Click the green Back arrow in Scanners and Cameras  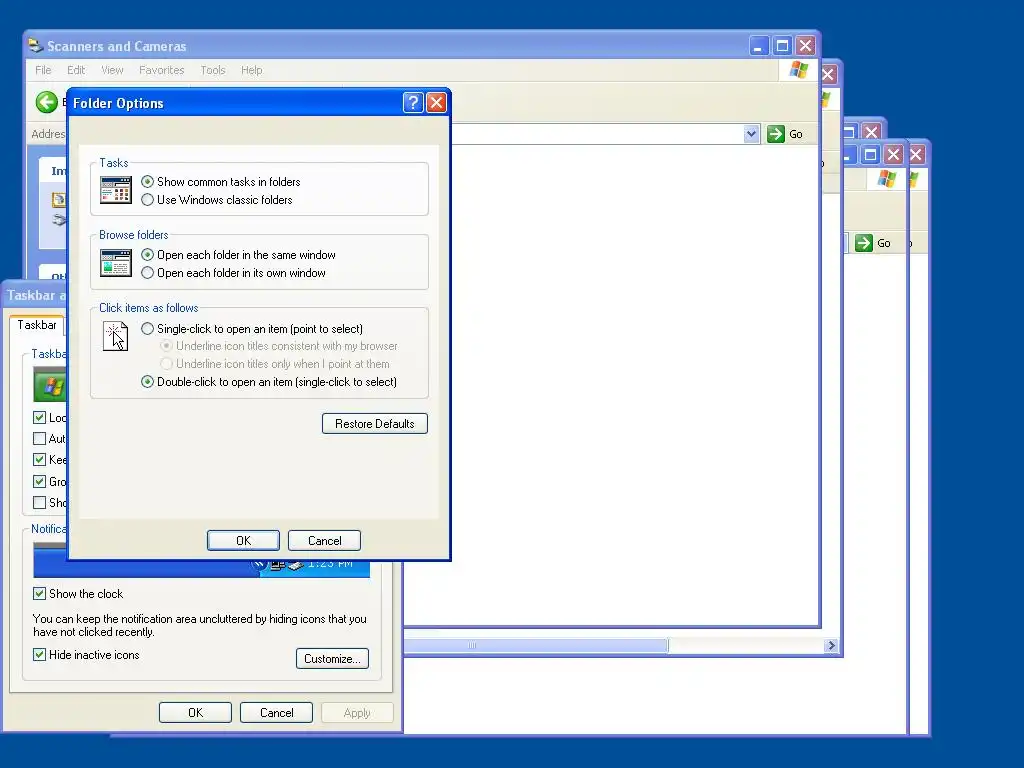[x=46, y=102]
